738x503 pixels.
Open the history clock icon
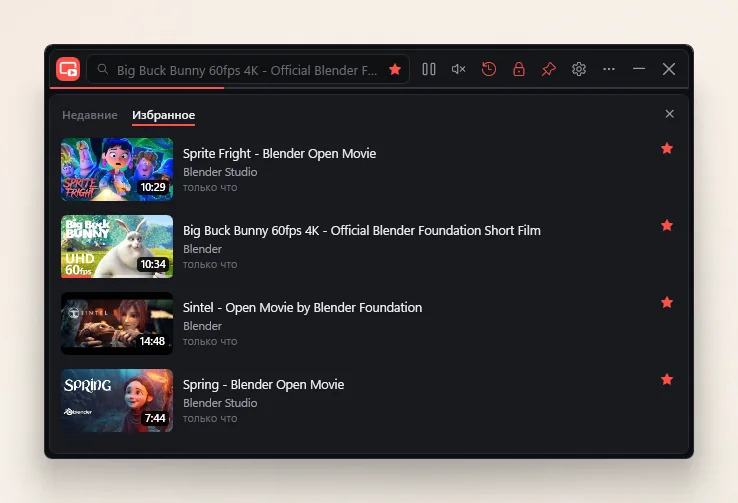point(489,69)
